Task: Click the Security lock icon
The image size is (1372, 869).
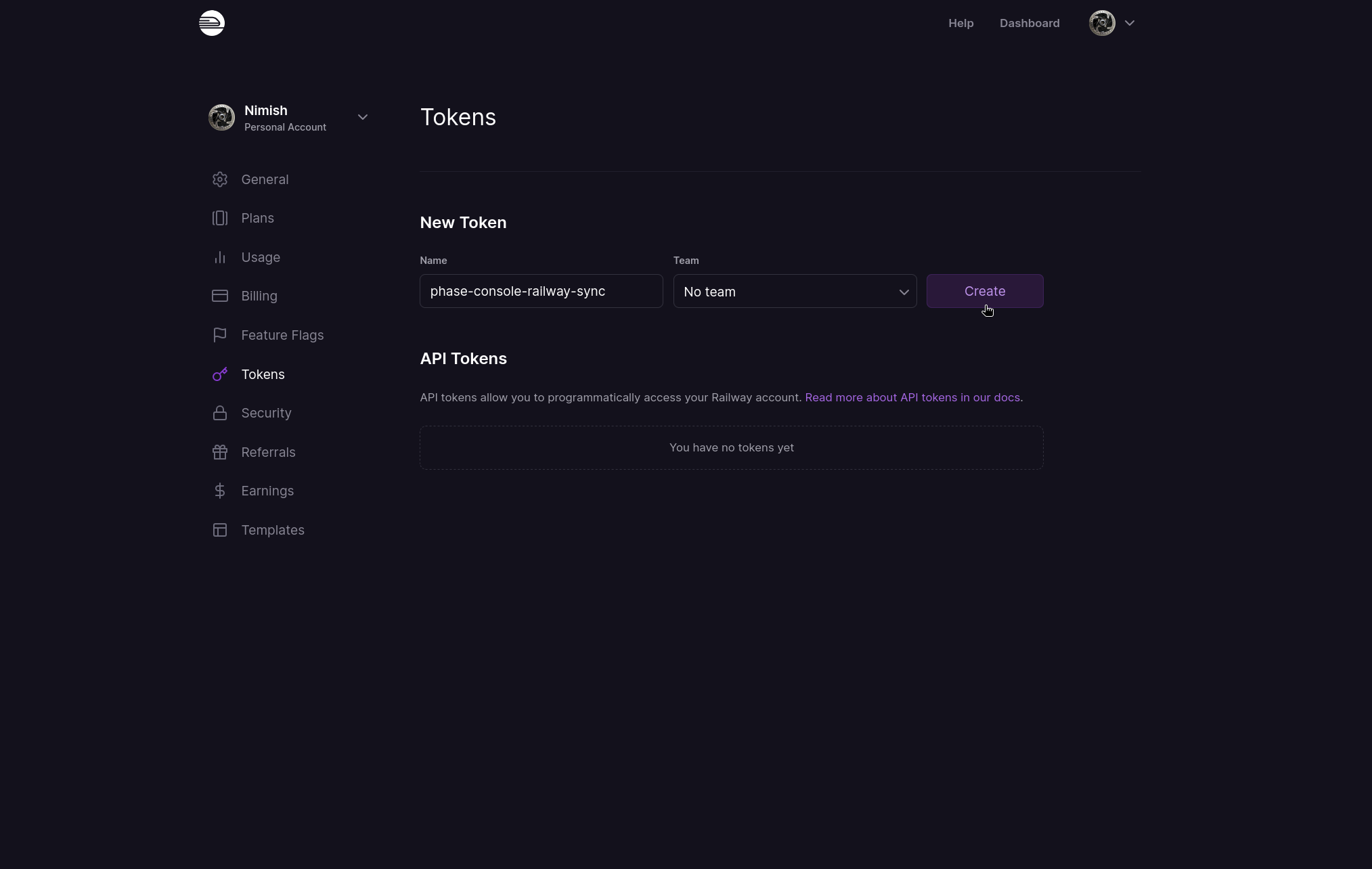Action: click(x=219, y=413)
